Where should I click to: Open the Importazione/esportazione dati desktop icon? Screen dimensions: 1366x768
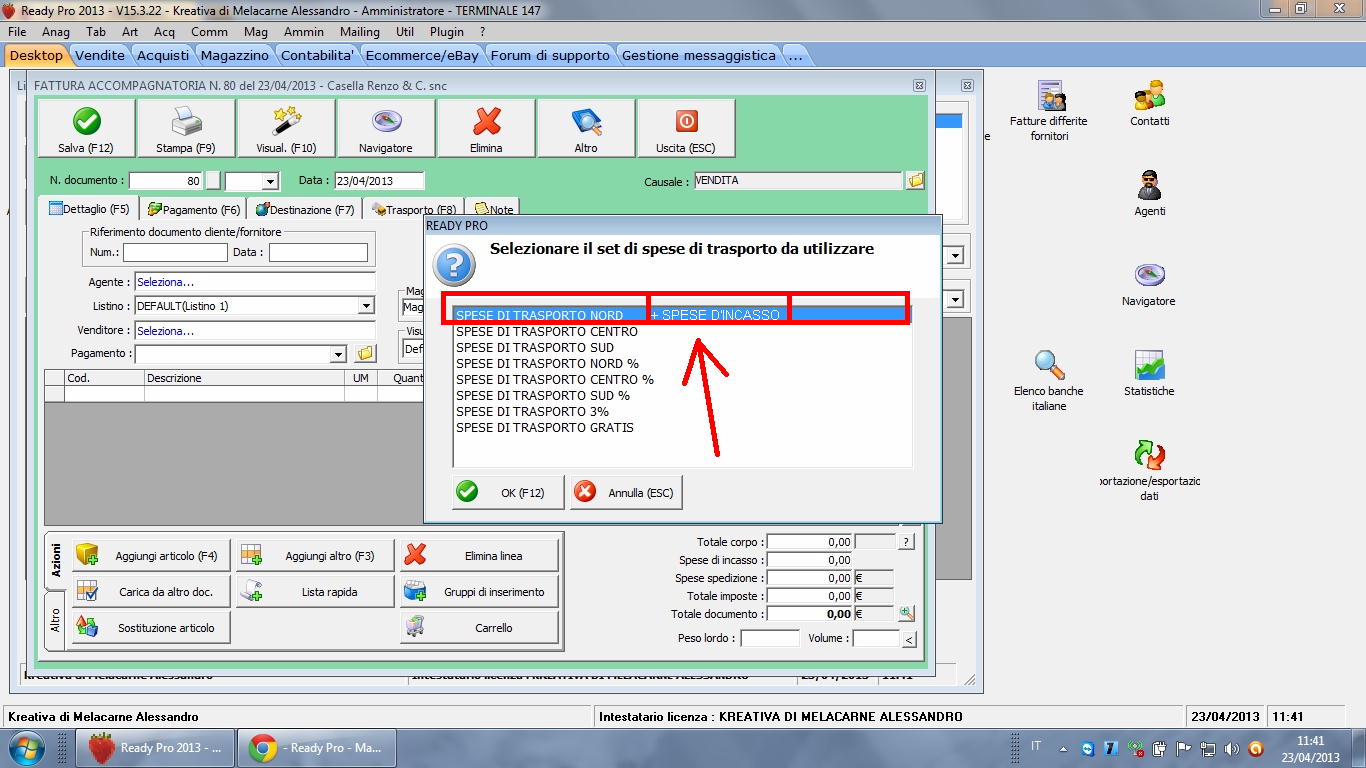coord(1149,470)
